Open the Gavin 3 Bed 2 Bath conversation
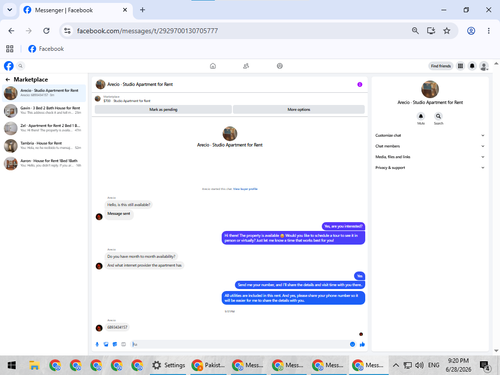The height and width of the screenshot is (375, 500). click(x=44, y=110)
